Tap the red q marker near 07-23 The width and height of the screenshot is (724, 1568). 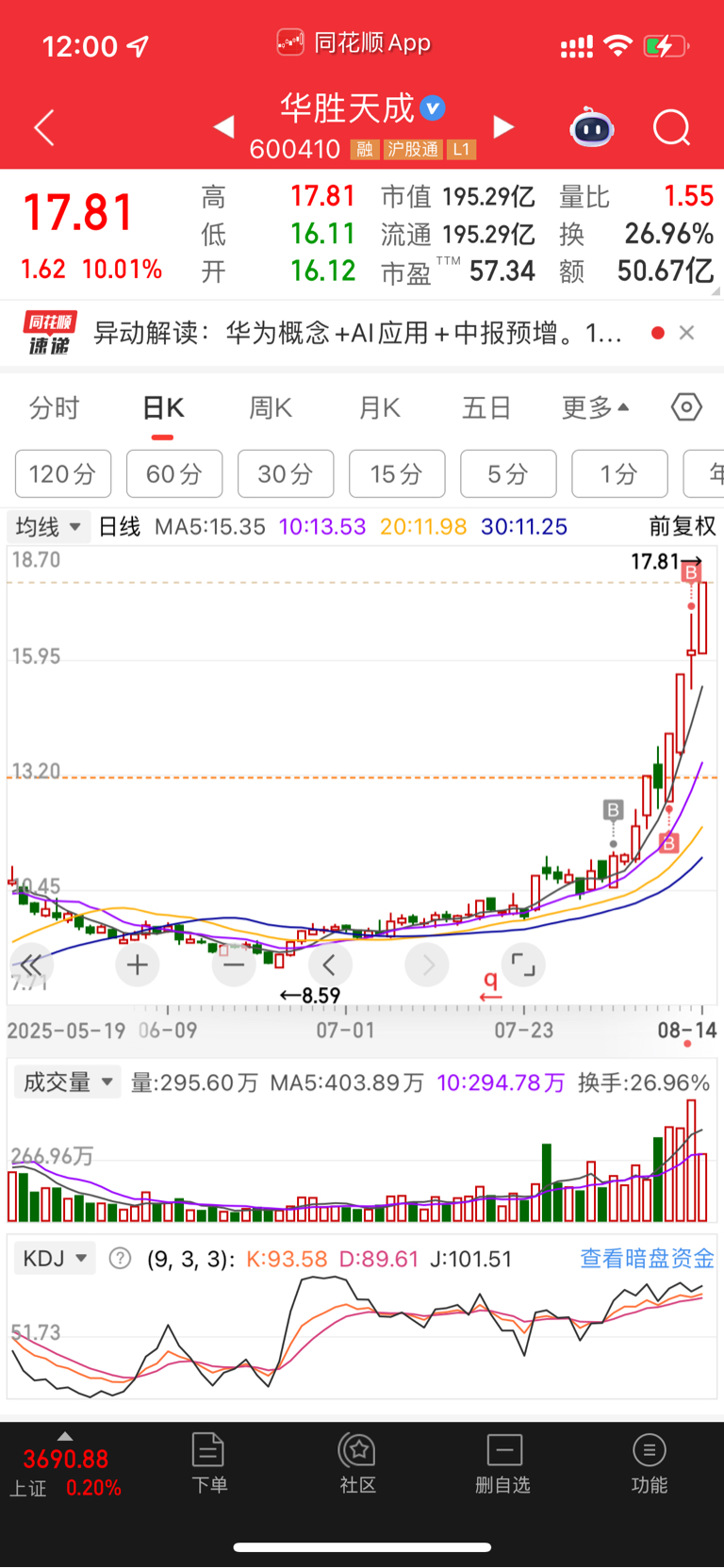pos(490,986)
